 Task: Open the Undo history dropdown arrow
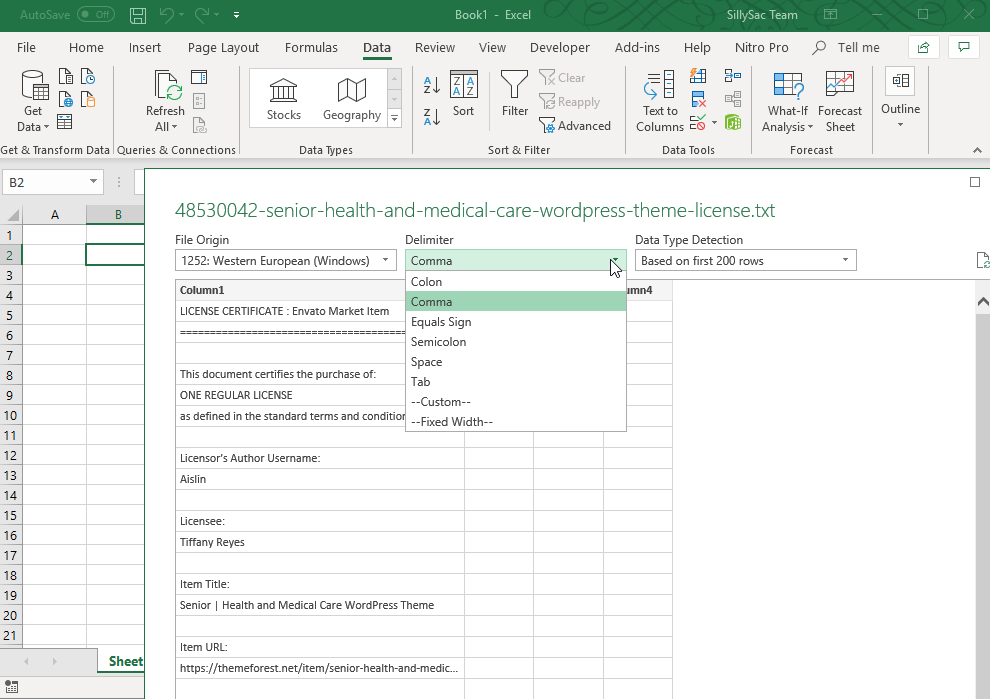click(182, 15)
